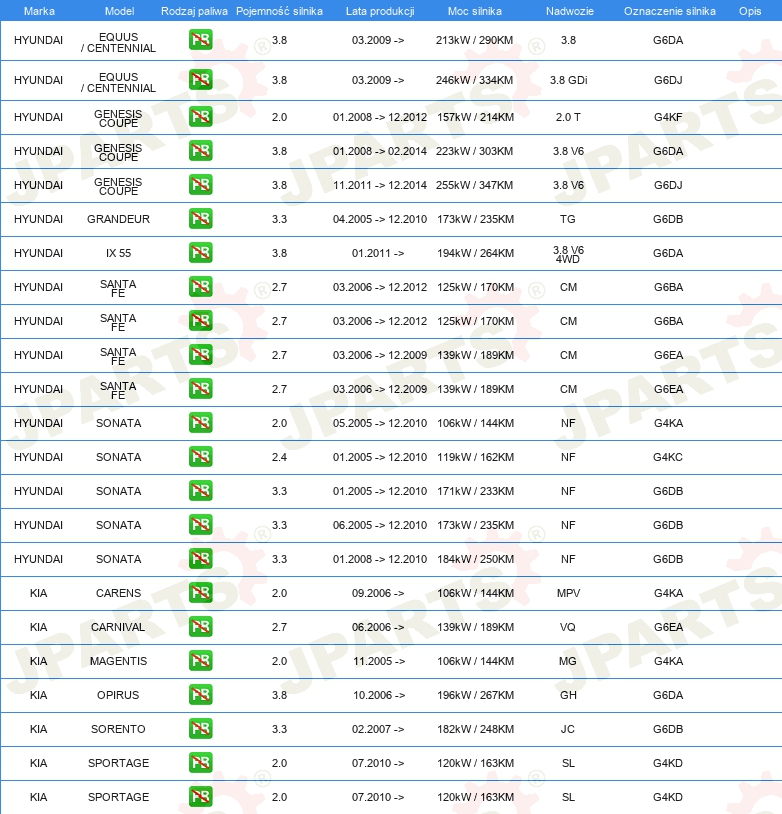Viewport: 782px width, 814px height.
Task: Click the CARNIVAL model cell
Action: point(118,627)
